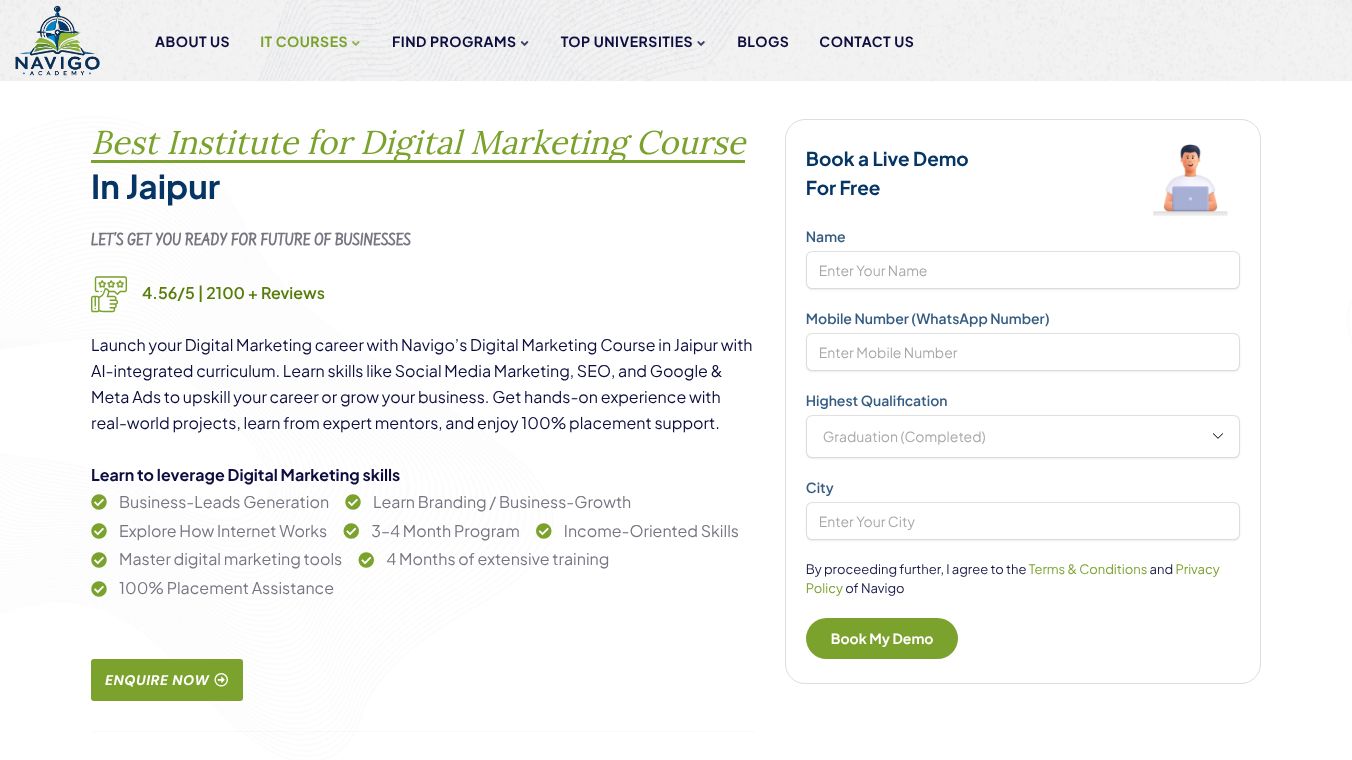Click the 3-4 Month Program text
The image size is (1352, 760).
445,531
